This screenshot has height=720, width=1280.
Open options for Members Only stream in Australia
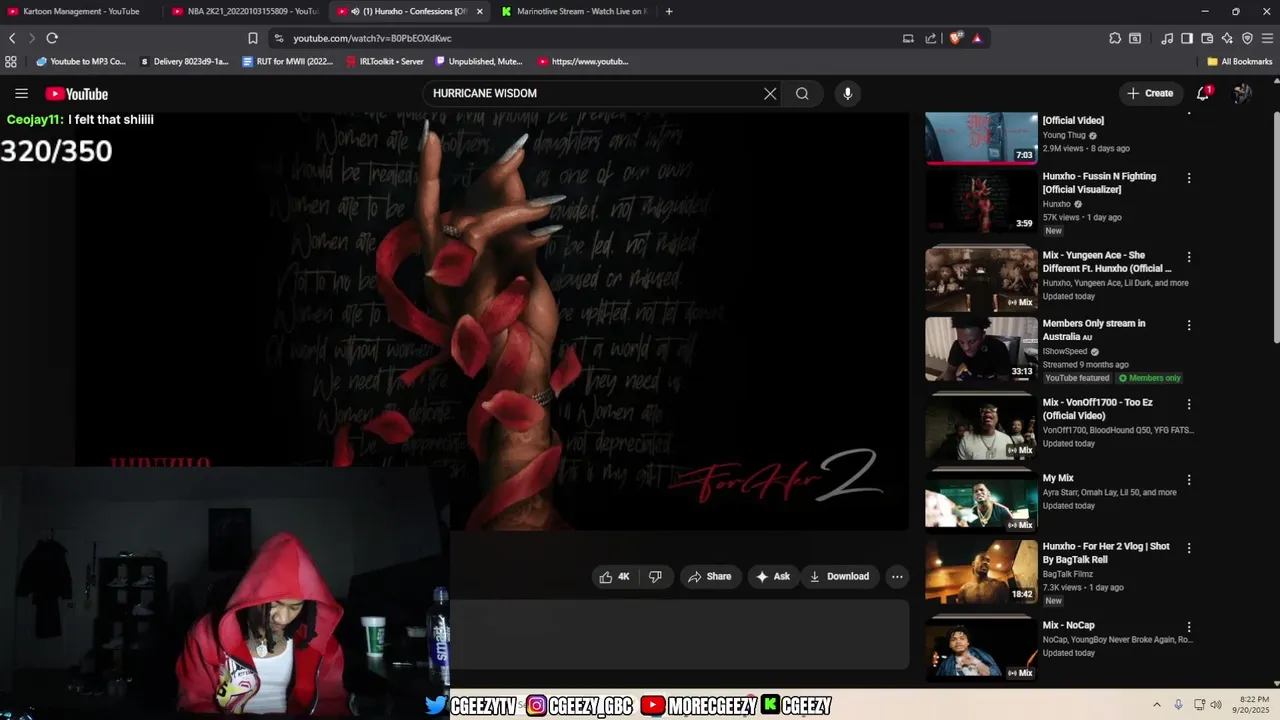point(1189,325)
